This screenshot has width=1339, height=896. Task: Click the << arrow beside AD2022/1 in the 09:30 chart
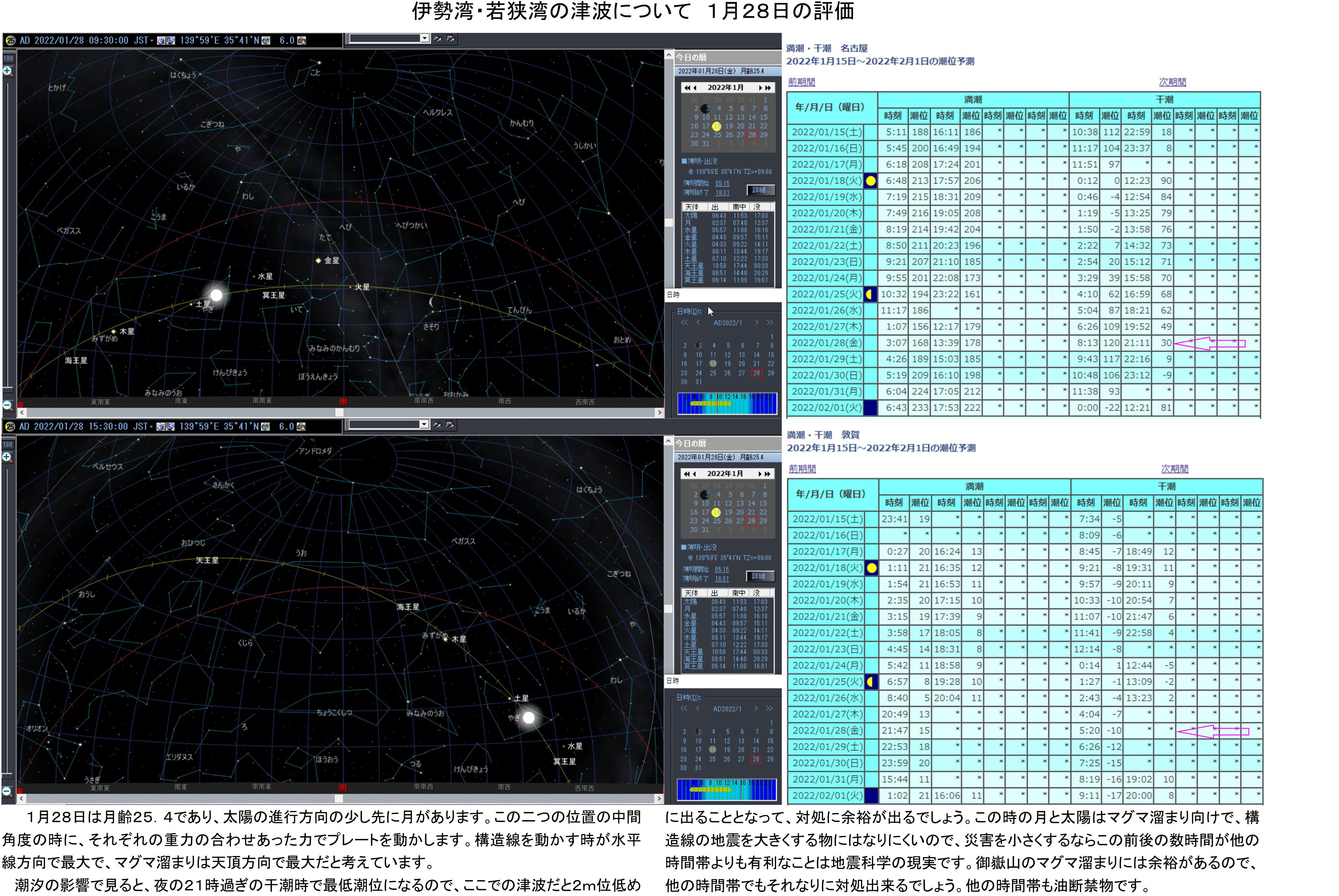pyautogui.click(x=684, y=323)
